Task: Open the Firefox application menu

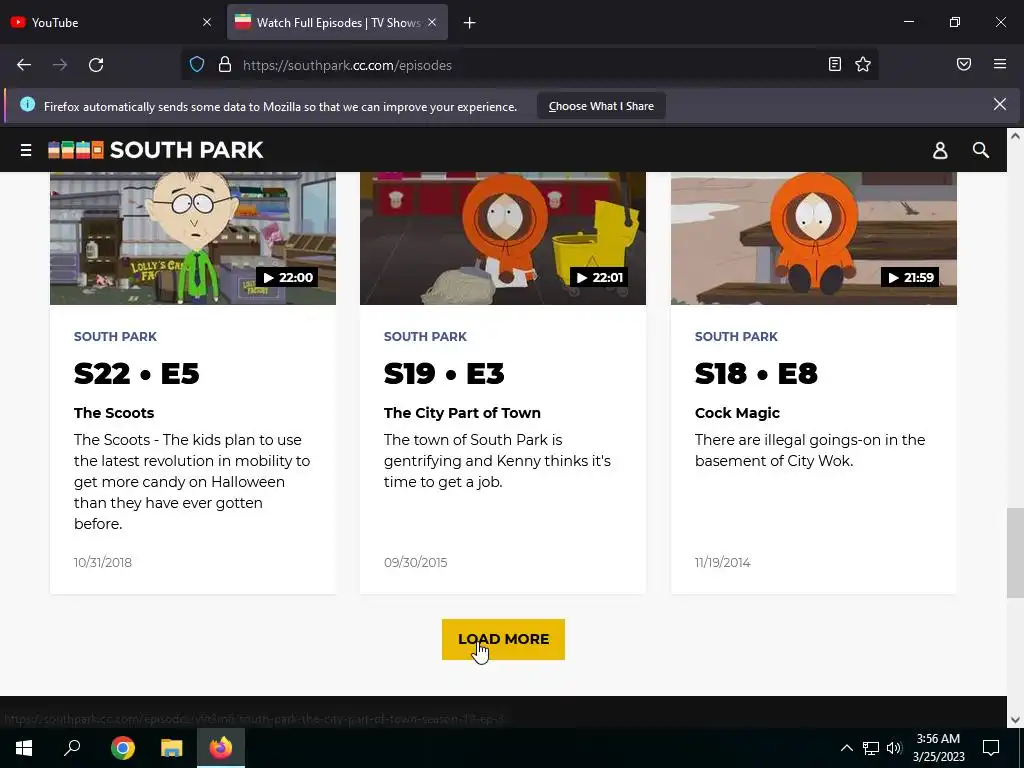Action: 1000,64
